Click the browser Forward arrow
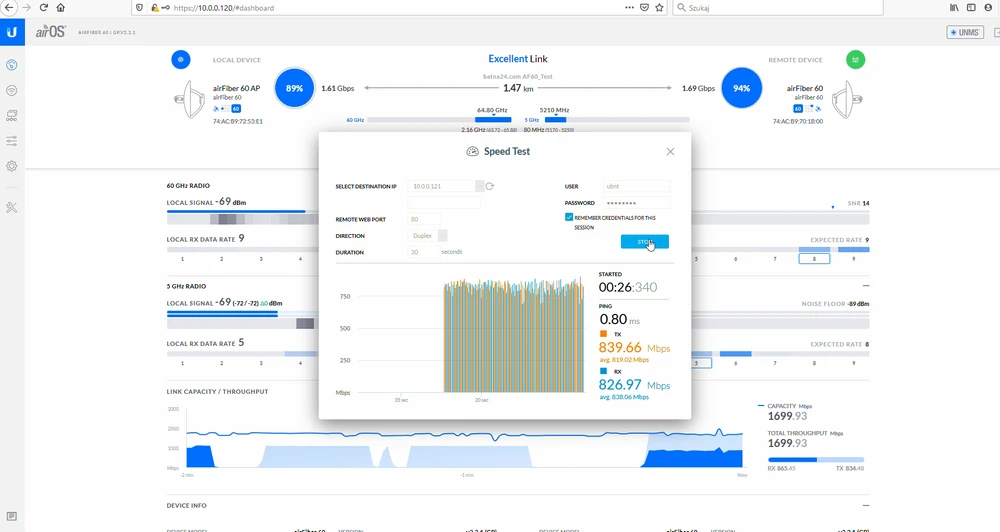 27,8
